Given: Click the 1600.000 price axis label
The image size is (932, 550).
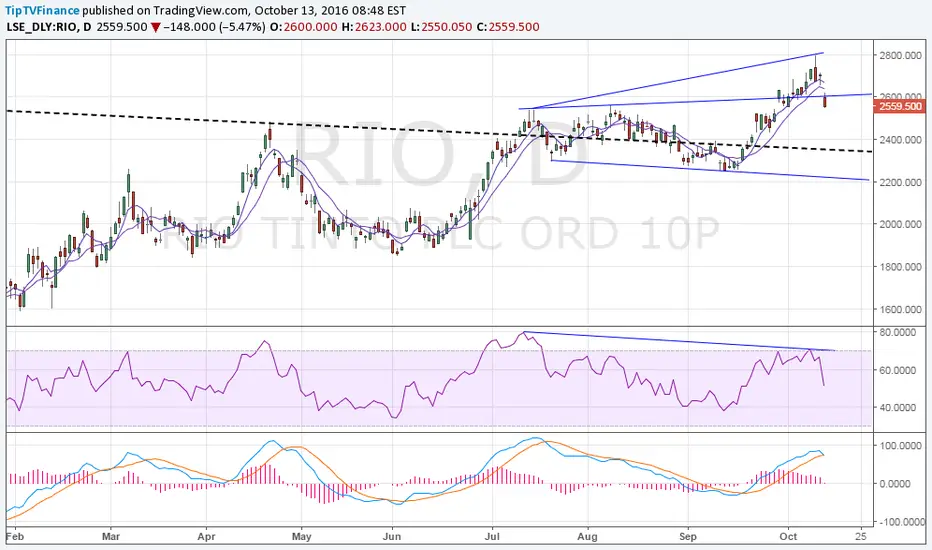Looking at the screenshot, I should [x=900, y=309].
